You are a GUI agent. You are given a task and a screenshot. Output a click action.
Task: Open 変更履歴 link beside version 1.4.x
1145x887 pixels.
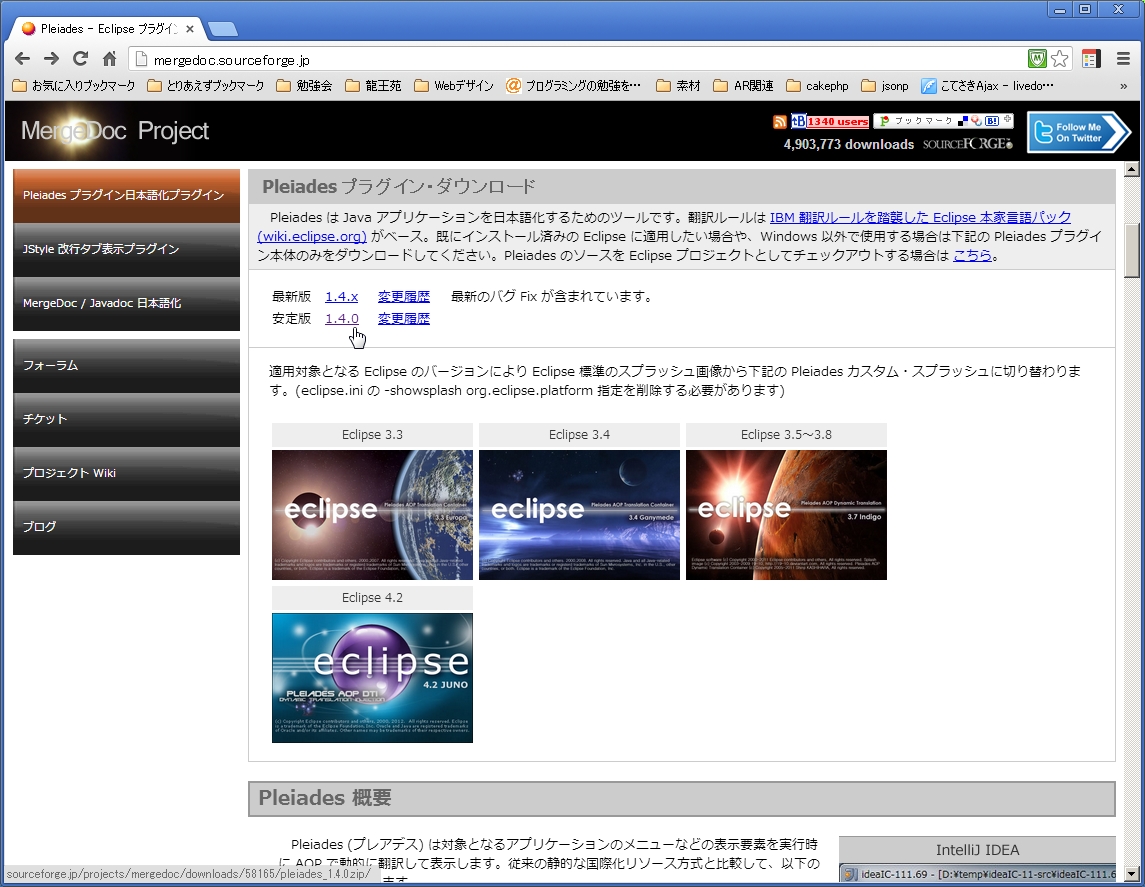click(404, 296)
